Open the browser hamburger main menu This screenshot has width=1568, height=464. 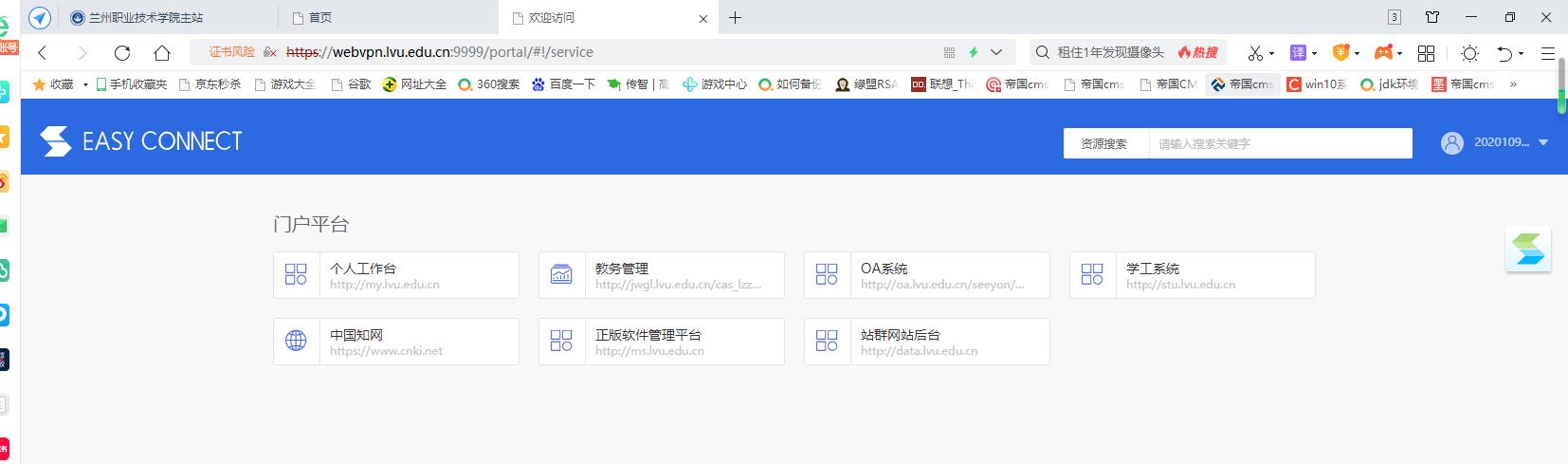pos(1548,53)
